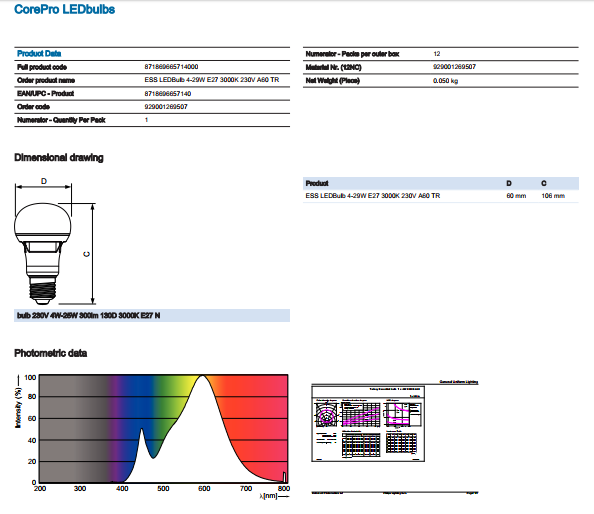This screenshot has height=514, width=594.
Task: Click the 600 tick on the wavelength axis
Action: [x=204, y=489]
